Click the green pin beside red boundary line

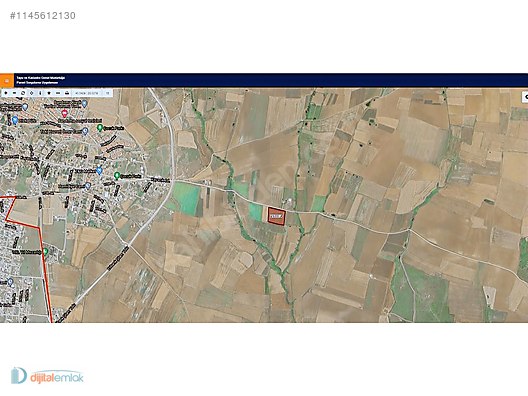(x=45, y=251)
